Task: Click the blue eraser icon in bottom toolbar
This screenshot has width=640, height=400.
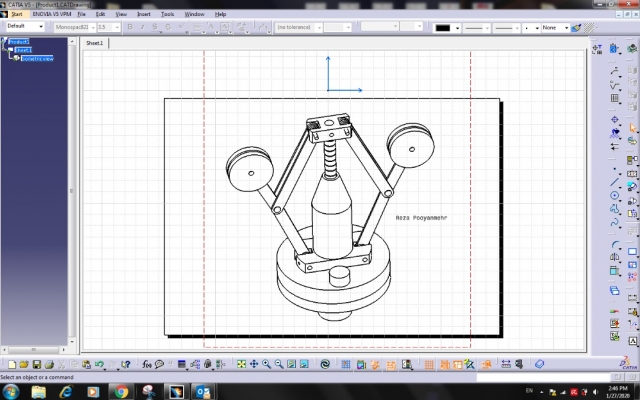Action: 540,364
